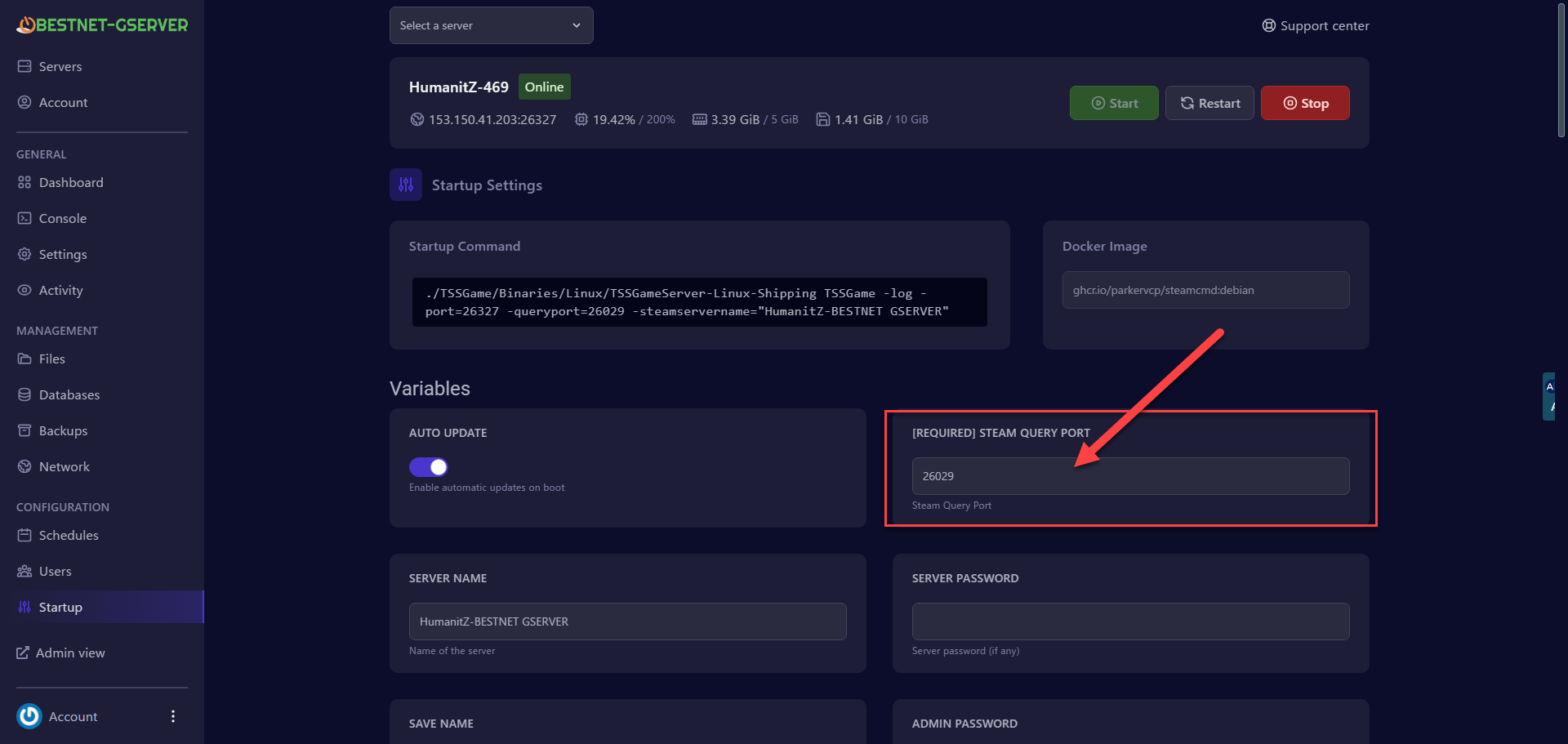This screenshot has width=1568, height=744.
Task: Click the 'Name of the server' hint
Action: click(452, 651)
